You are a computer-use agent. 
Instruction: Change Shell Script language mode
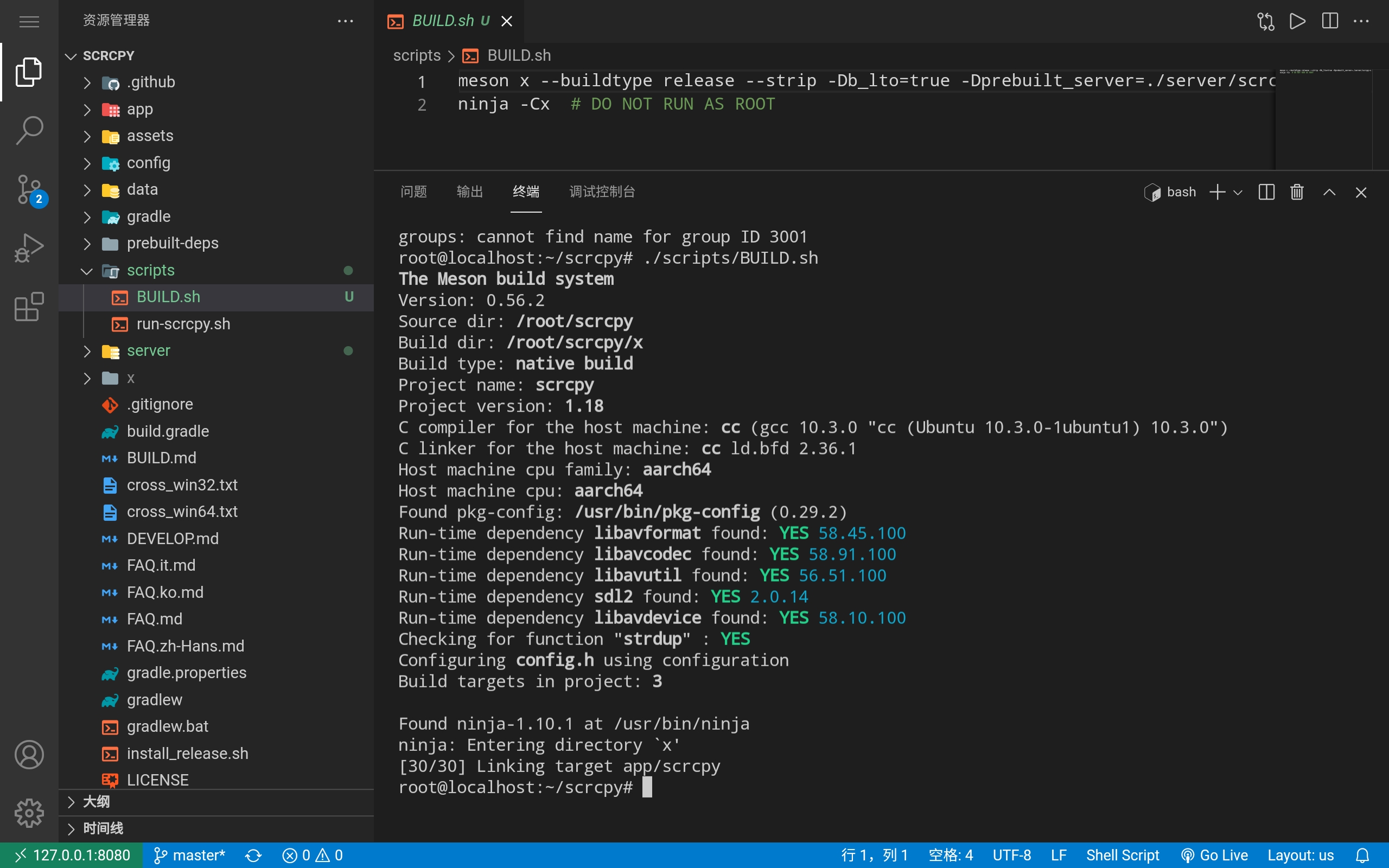coord(1122,855)
